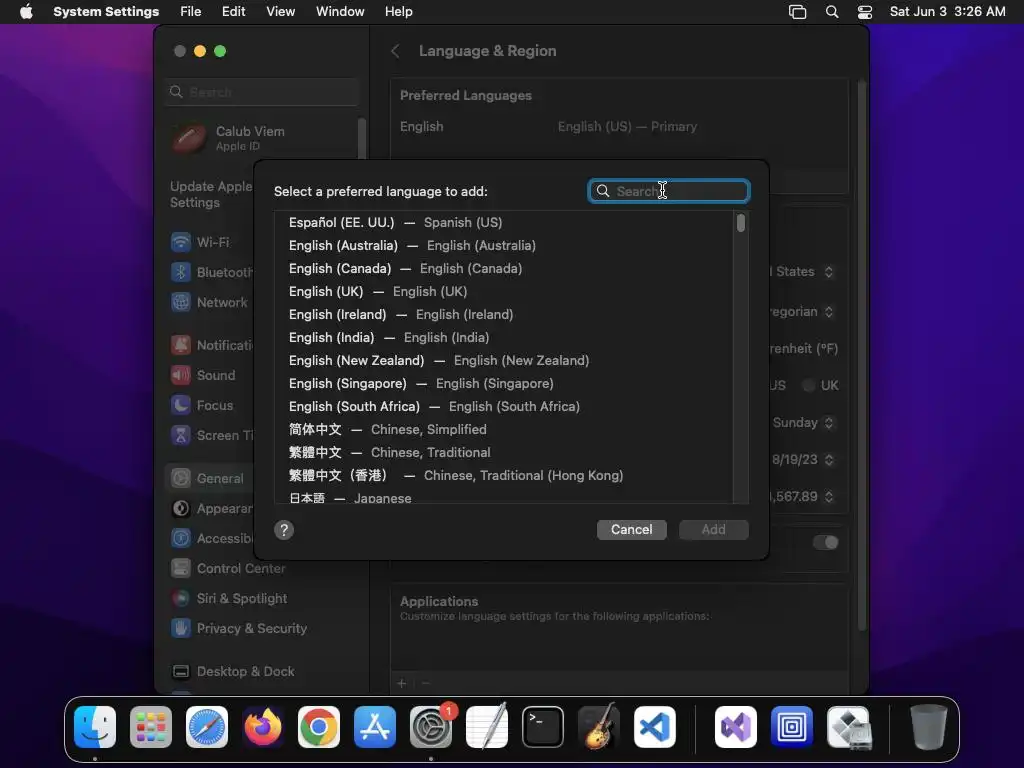Click Privacy & Security hand icon
Image resolution: width=1024 pixels, height=768 pixels.
181,629
